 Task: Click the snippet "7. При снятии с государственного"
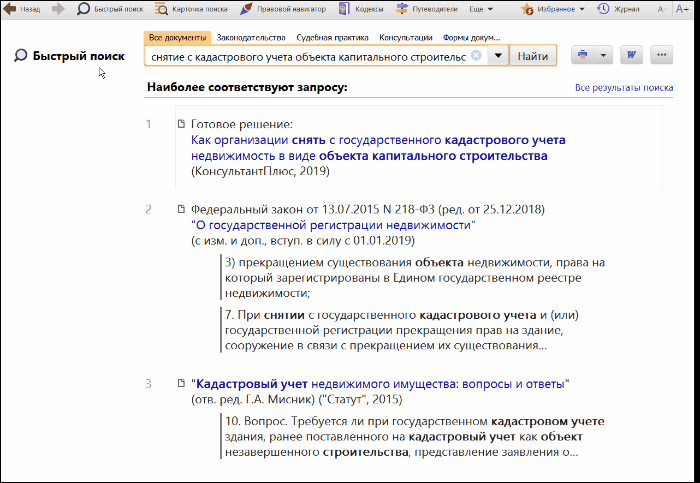402,330
